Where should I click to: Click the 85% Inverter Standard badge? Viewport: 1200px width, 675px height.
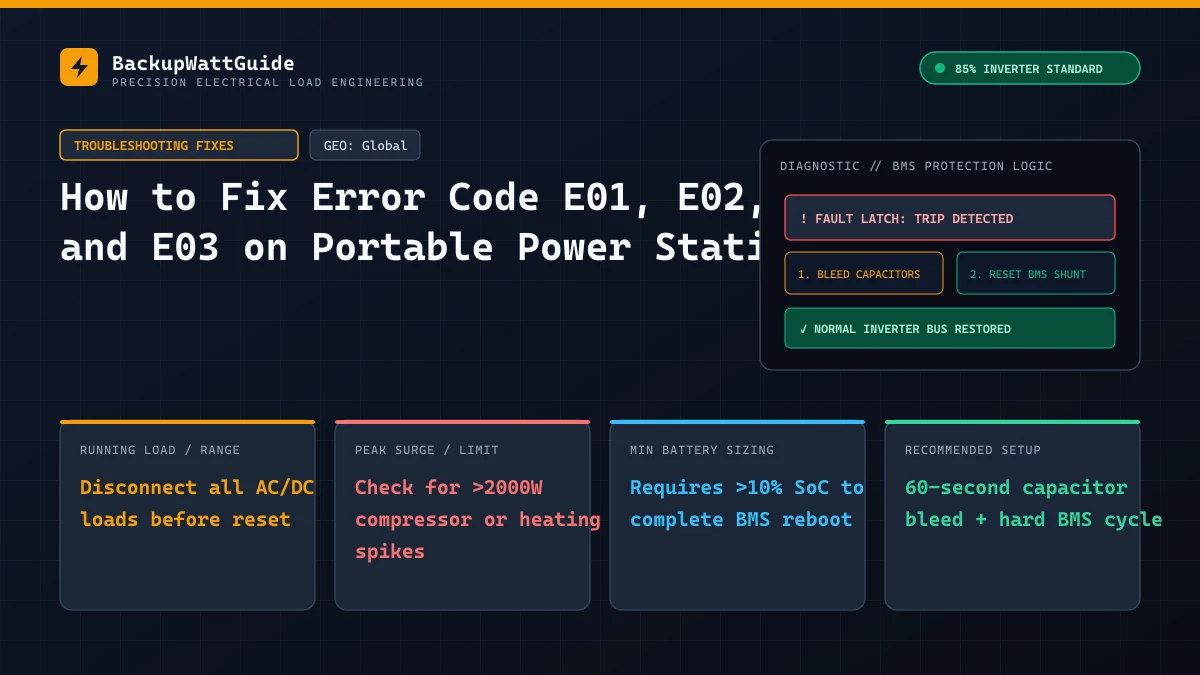click(x=1029, y=68)
